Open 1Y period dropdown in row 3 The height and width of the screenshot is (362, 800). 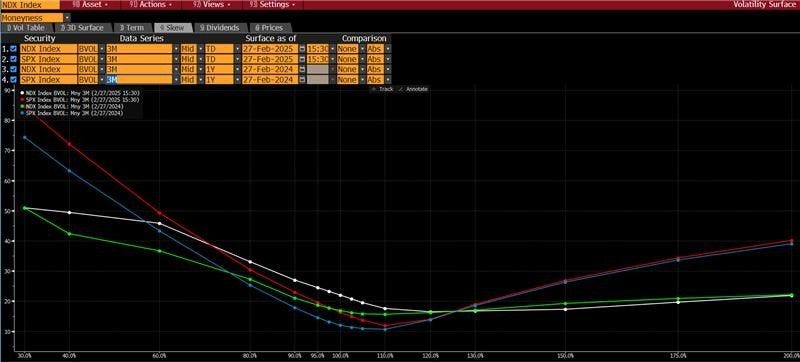pyautogui.click(x=237, y=69)
